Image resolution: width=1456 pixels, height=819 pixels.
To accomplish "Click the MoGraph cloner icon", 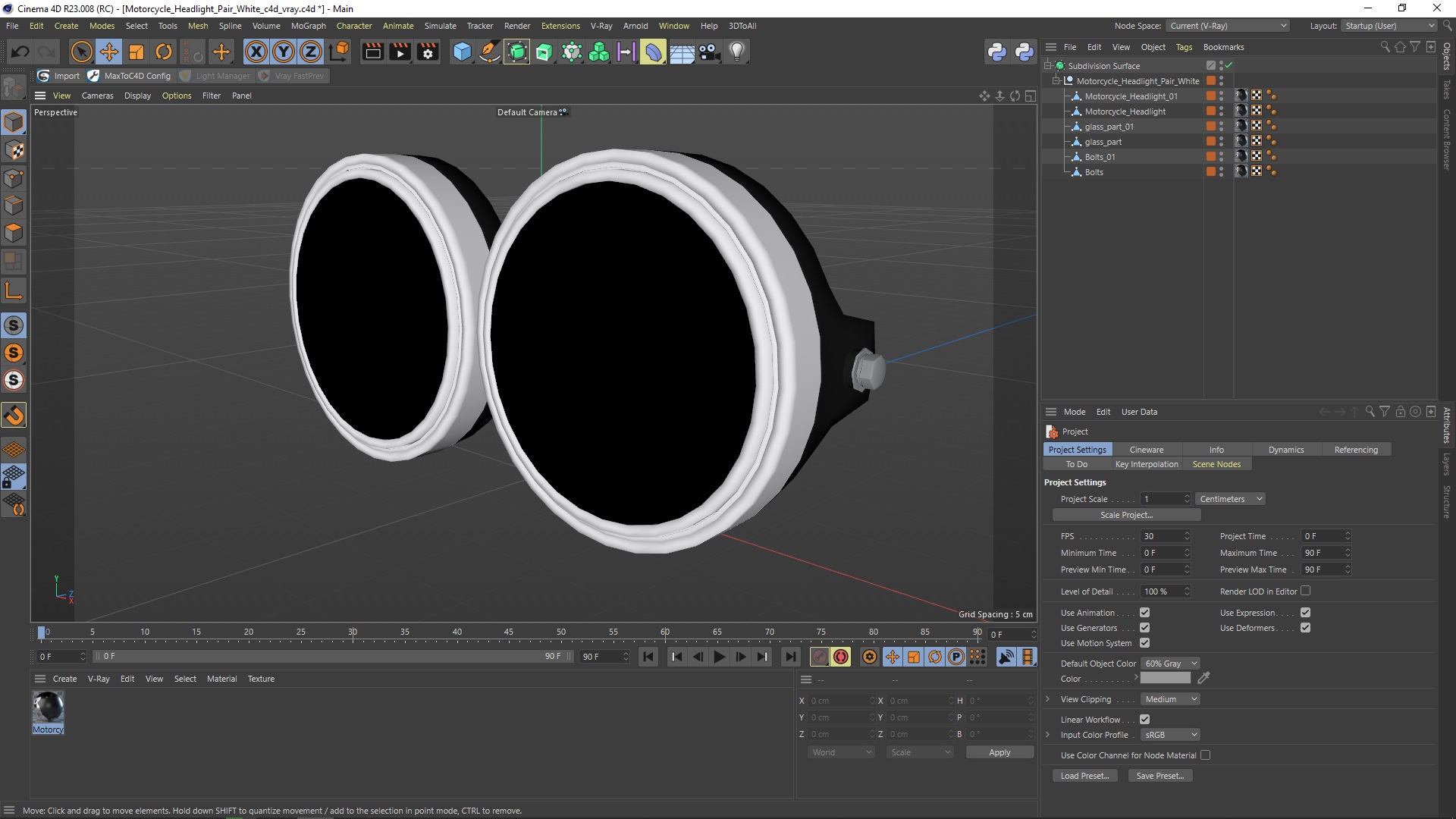I will [x=599, y=52].
